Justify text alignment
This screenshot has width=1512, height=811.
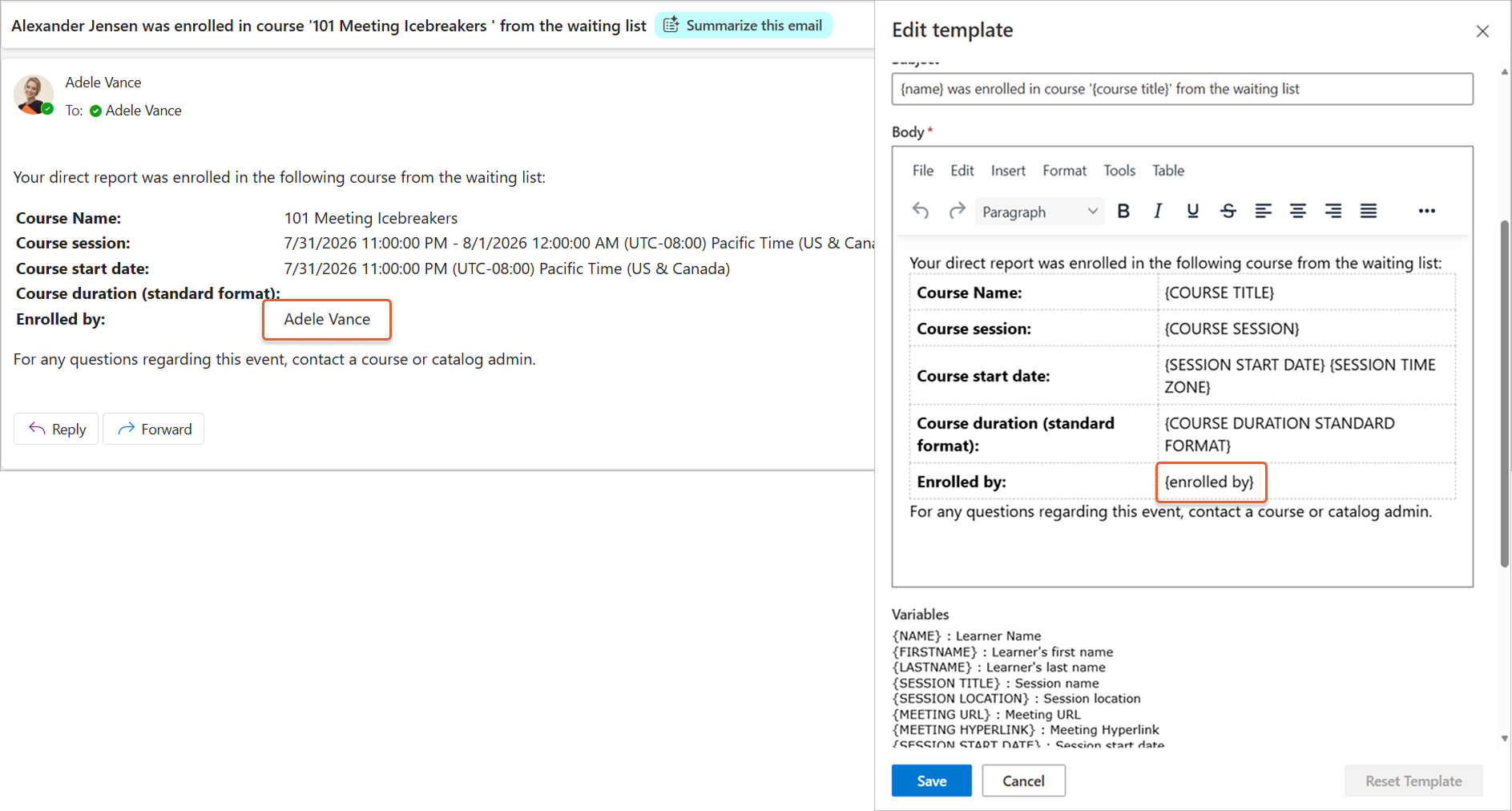(x=1369, y=212)
